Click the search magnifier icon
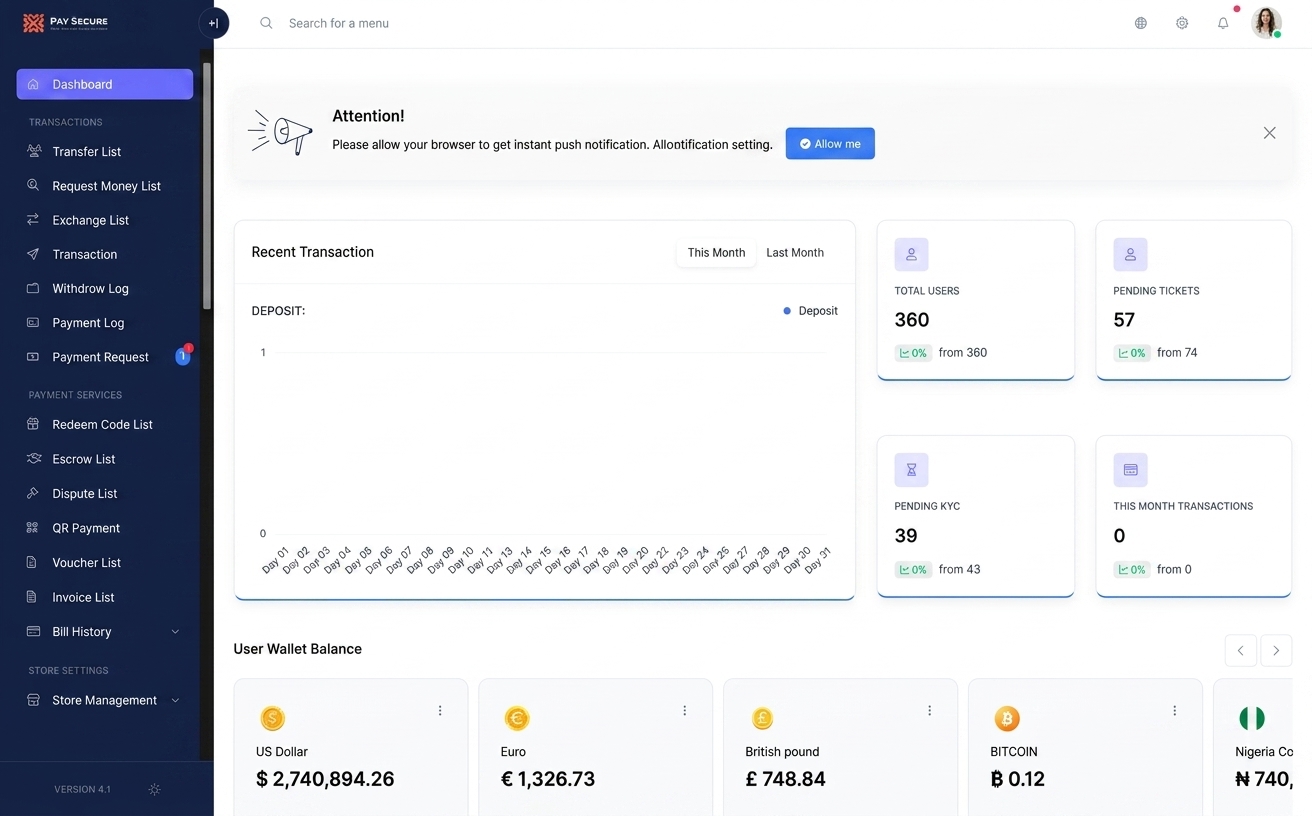 point(266,23)
